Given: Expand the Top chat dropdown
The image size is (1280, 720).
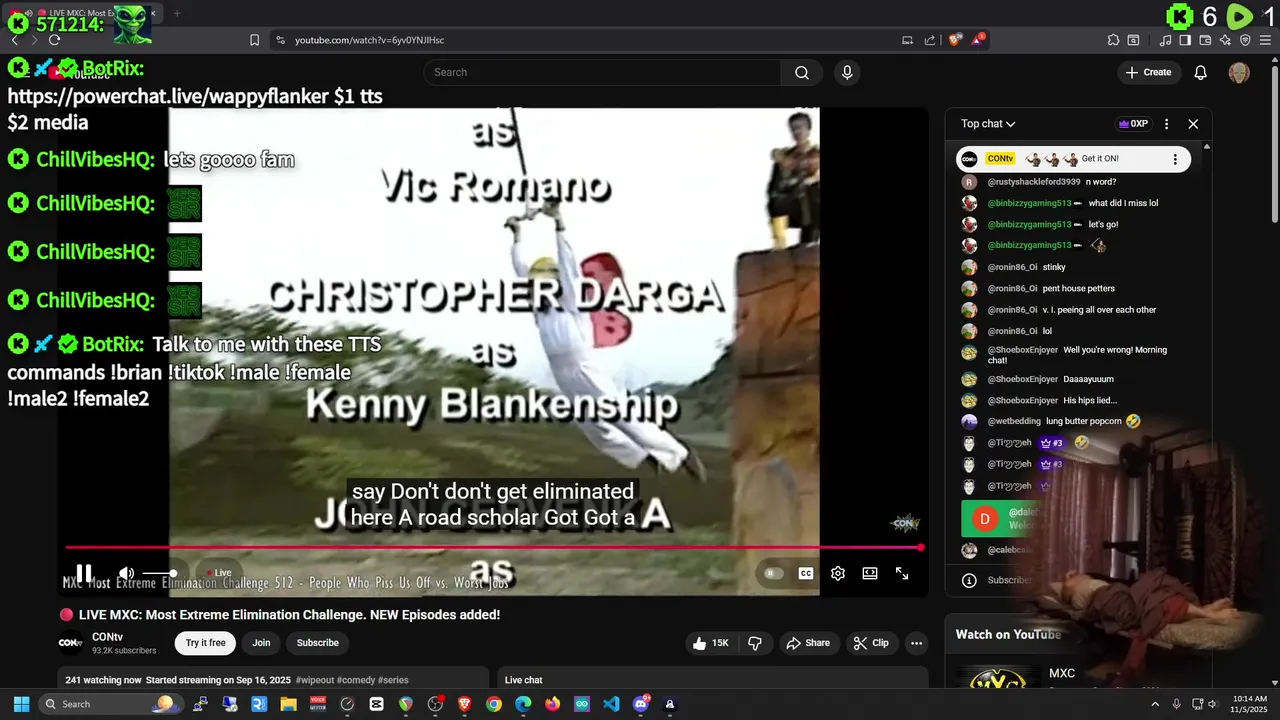Looking at the screenshot, I should pos(988,124).
